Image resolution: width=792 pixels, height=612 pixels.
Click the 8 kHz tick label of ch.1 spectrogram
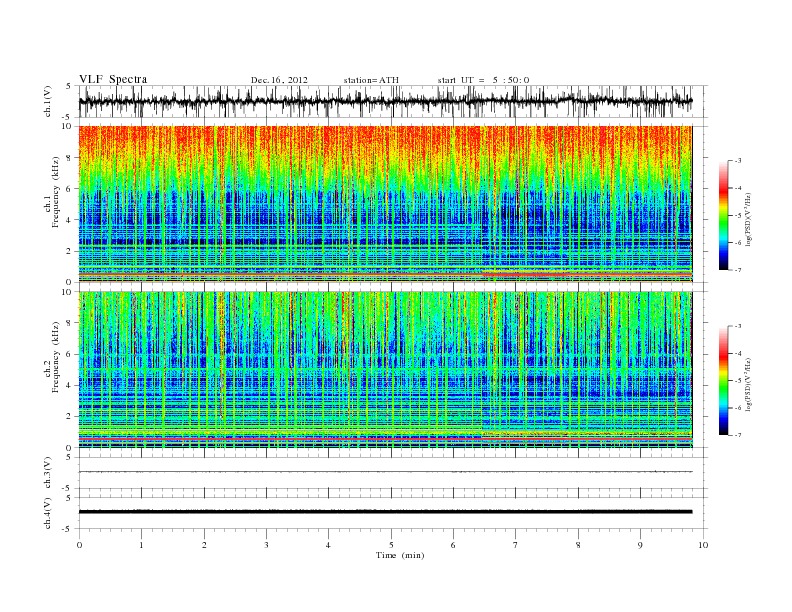point(70,158)
